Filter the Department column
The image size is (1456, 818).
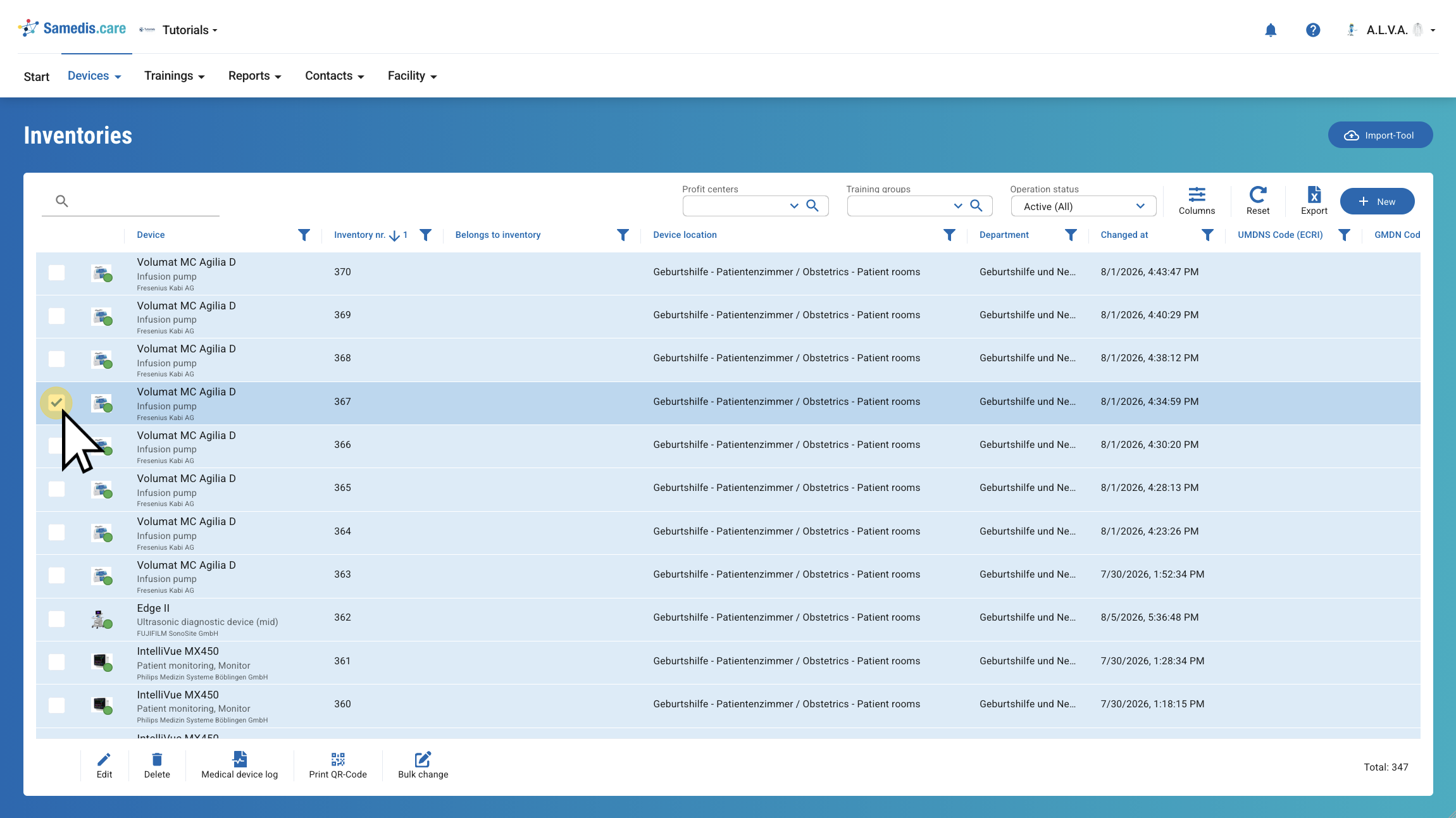(x=1071, y=235)
